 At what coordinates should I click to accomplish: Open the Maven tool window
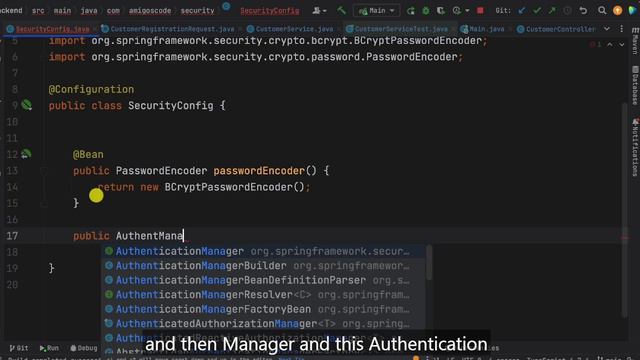pos(635,41)
